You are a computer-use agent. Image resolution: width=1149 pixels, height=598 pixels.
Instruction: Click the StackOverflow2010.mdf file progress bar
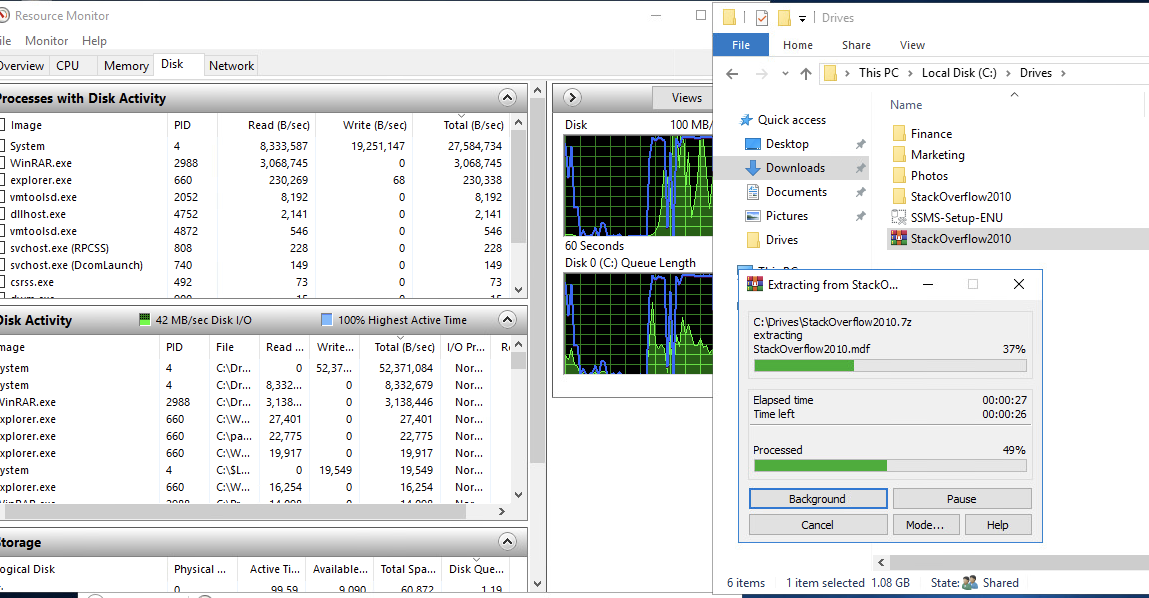pyautogui.click(x=890, y=365)
